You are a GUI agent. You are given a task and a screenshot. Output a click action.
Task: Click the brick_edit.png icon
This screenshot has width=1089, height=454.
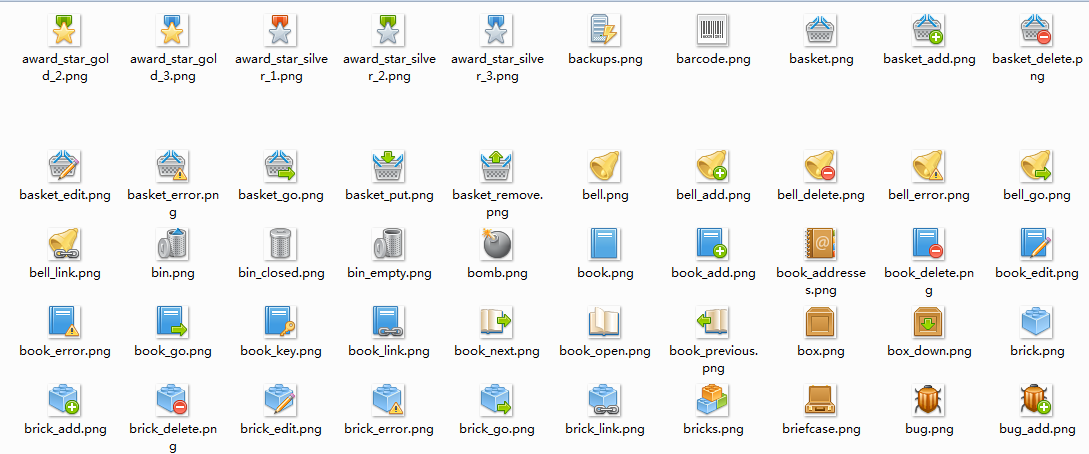pyautogui.click(x=281, y=399)
